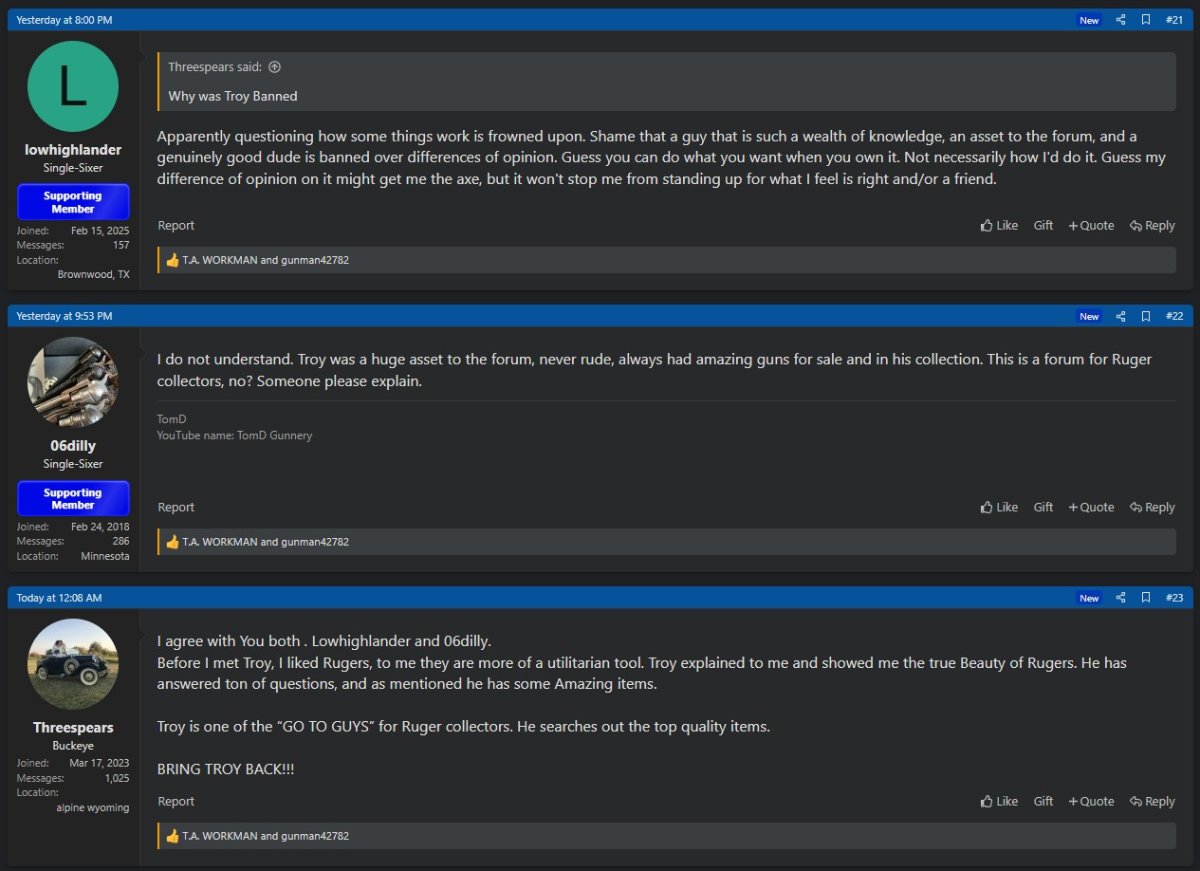
Task: Click Threespears' car avatar
Action: [x=73, y=664]
